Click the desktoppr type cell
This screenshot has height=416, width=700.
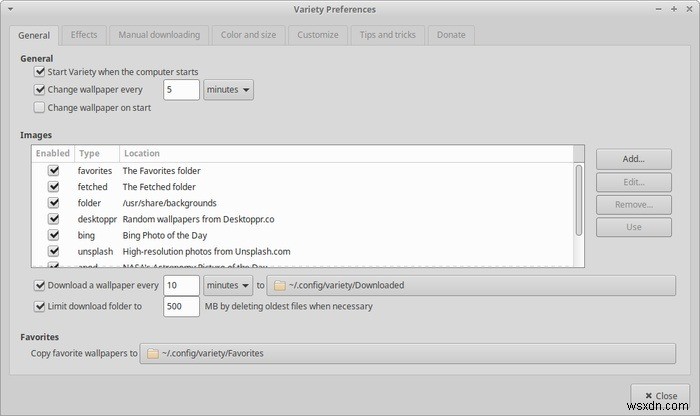[97, 219]
